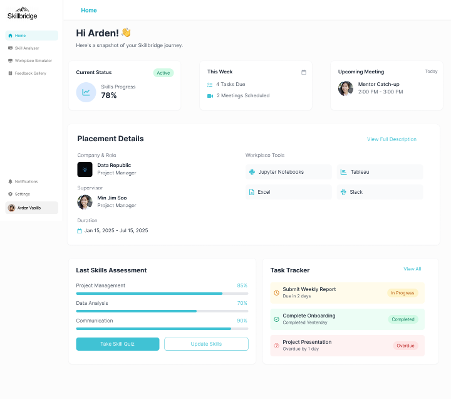Click the Active status badge
The height and width of the screenshot is (399, 451).
(163, 73)
